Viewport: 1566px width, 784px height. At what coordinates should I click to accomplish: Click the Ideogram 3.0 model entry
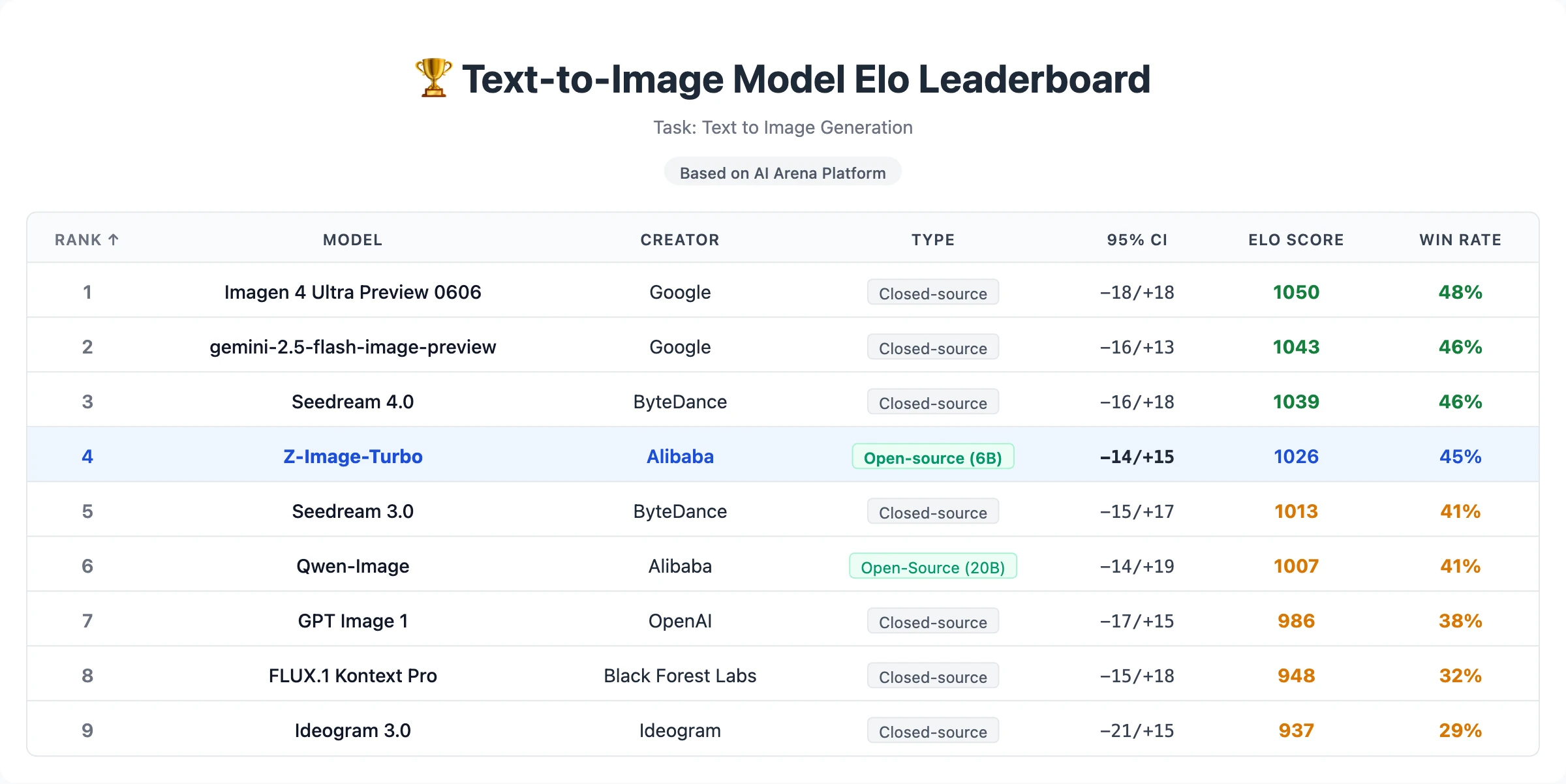tap(352, 730)
